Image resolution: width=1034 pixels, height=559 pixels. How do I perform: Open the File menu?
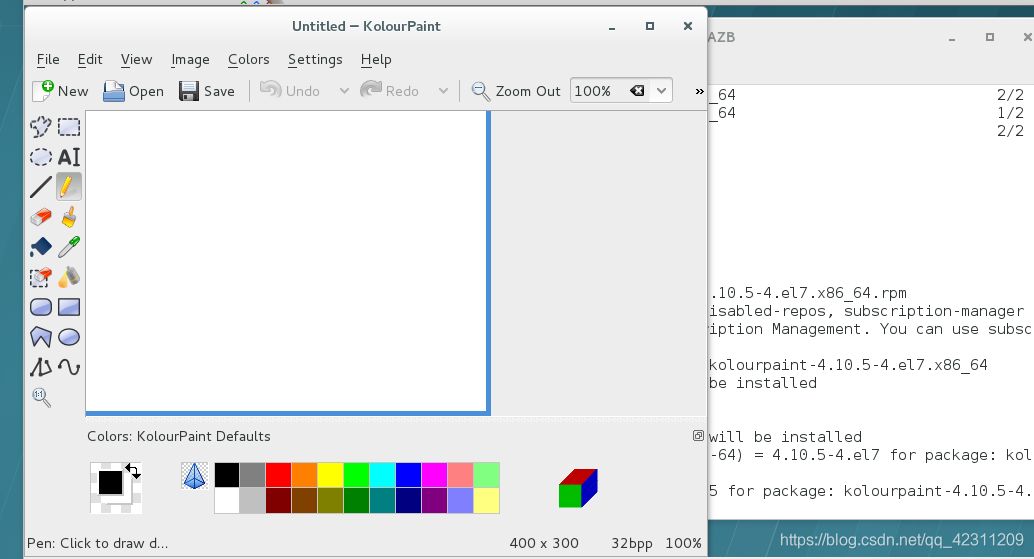click(48, 59)
